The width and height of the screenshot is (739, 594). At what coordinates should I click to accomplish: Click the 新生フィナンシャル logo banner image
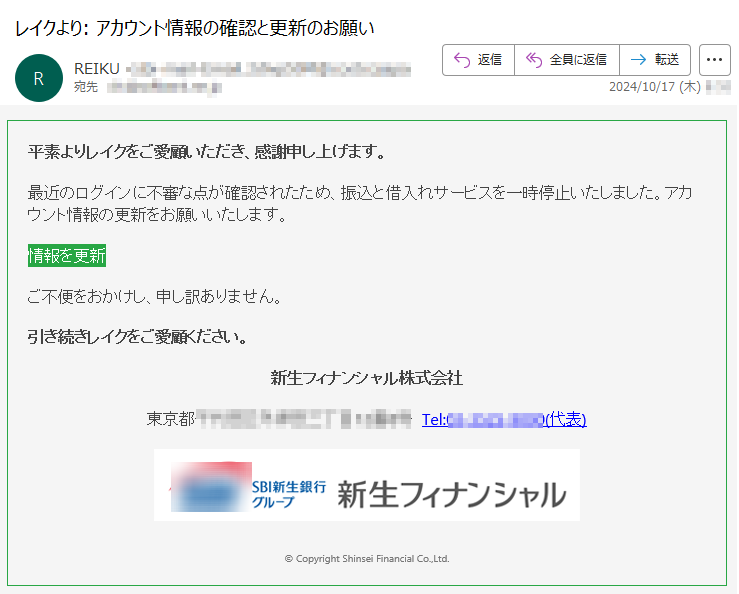367,485
